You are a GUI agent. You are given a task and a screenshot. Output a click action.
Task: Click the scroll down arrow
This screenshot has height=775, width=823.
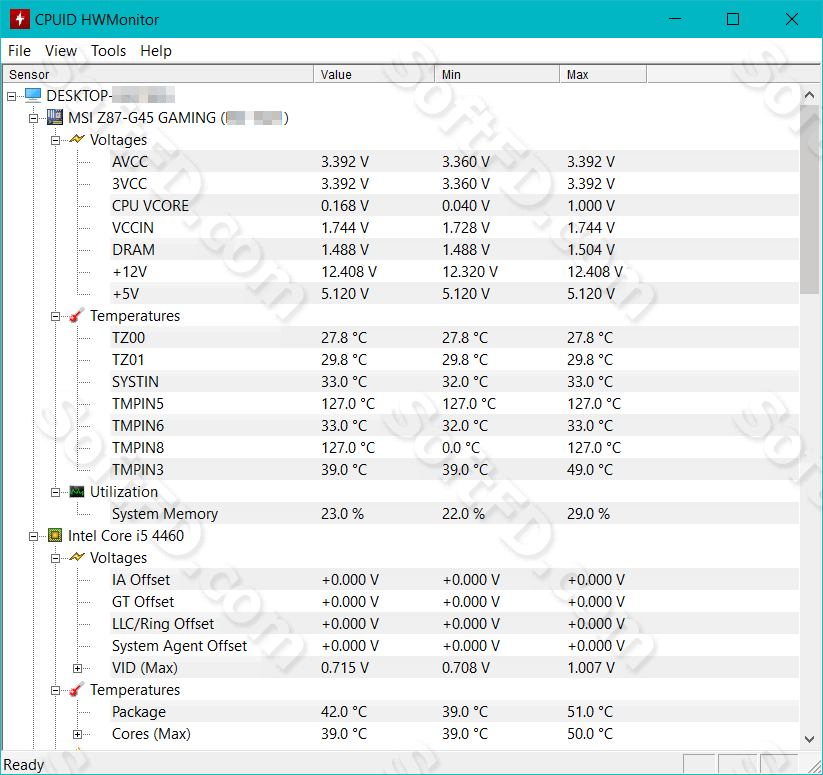coord(809,739)
